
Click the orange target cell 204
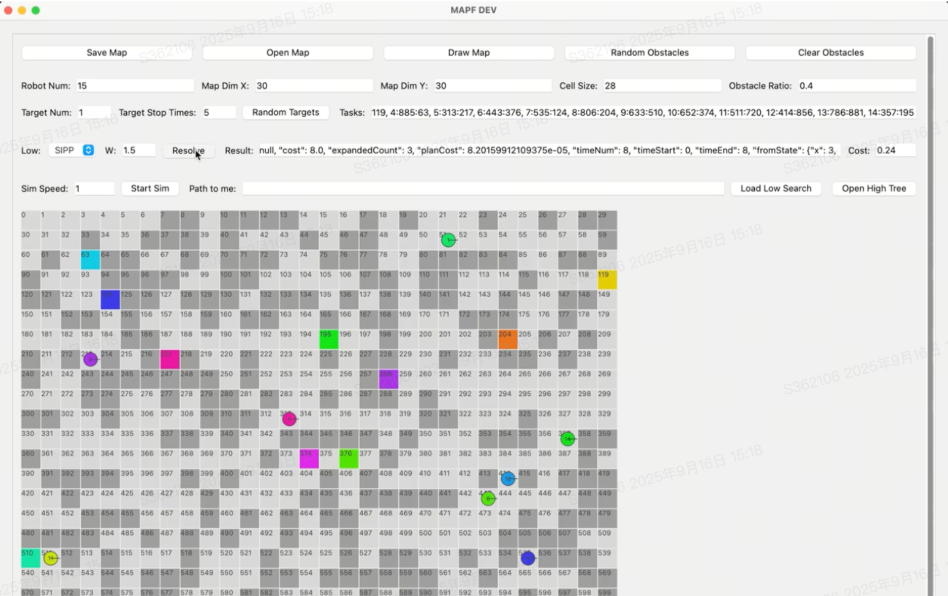(x=508, y=339)
